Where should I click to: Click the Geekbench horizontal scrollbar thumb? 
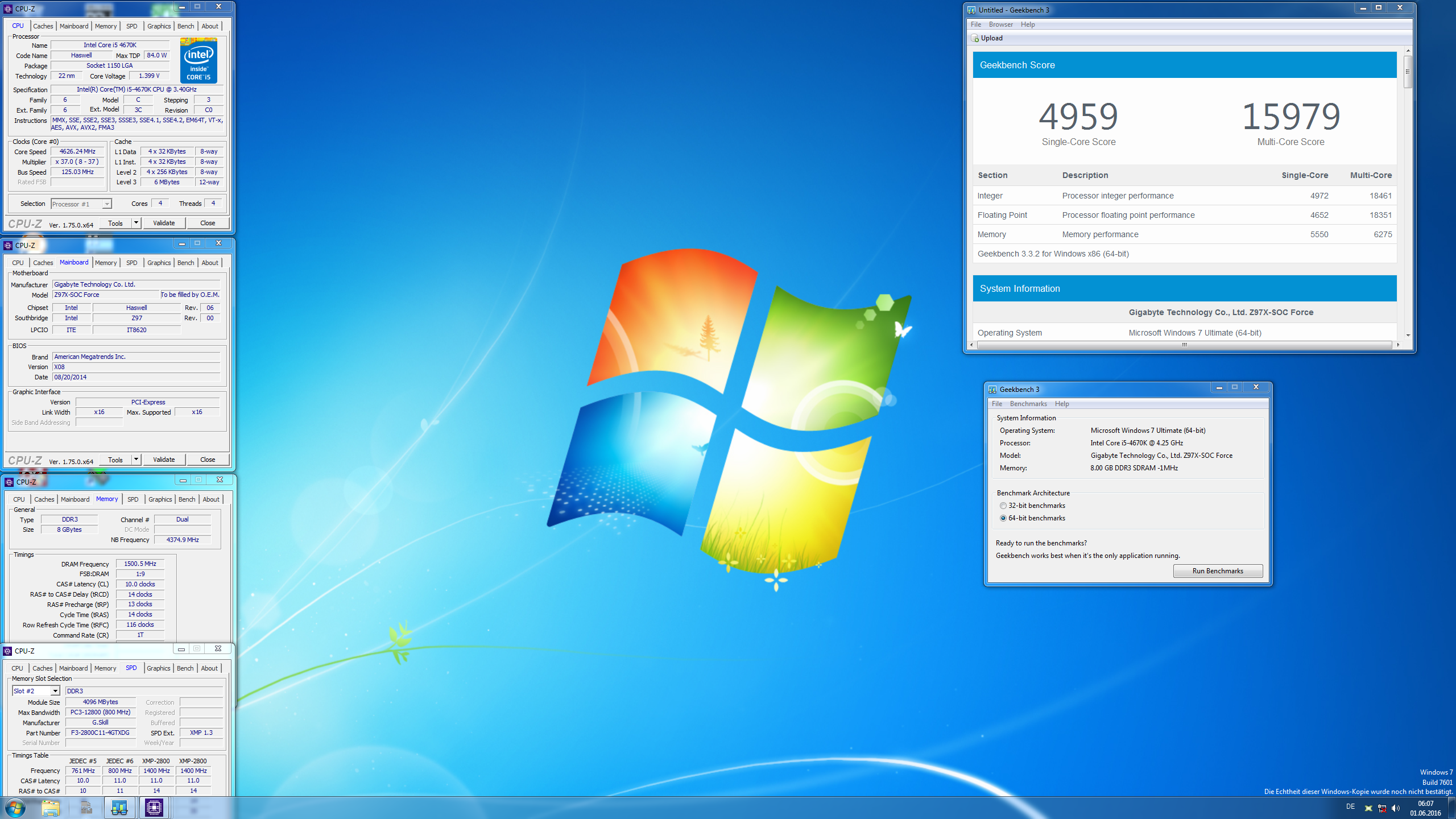(1184, 345)
